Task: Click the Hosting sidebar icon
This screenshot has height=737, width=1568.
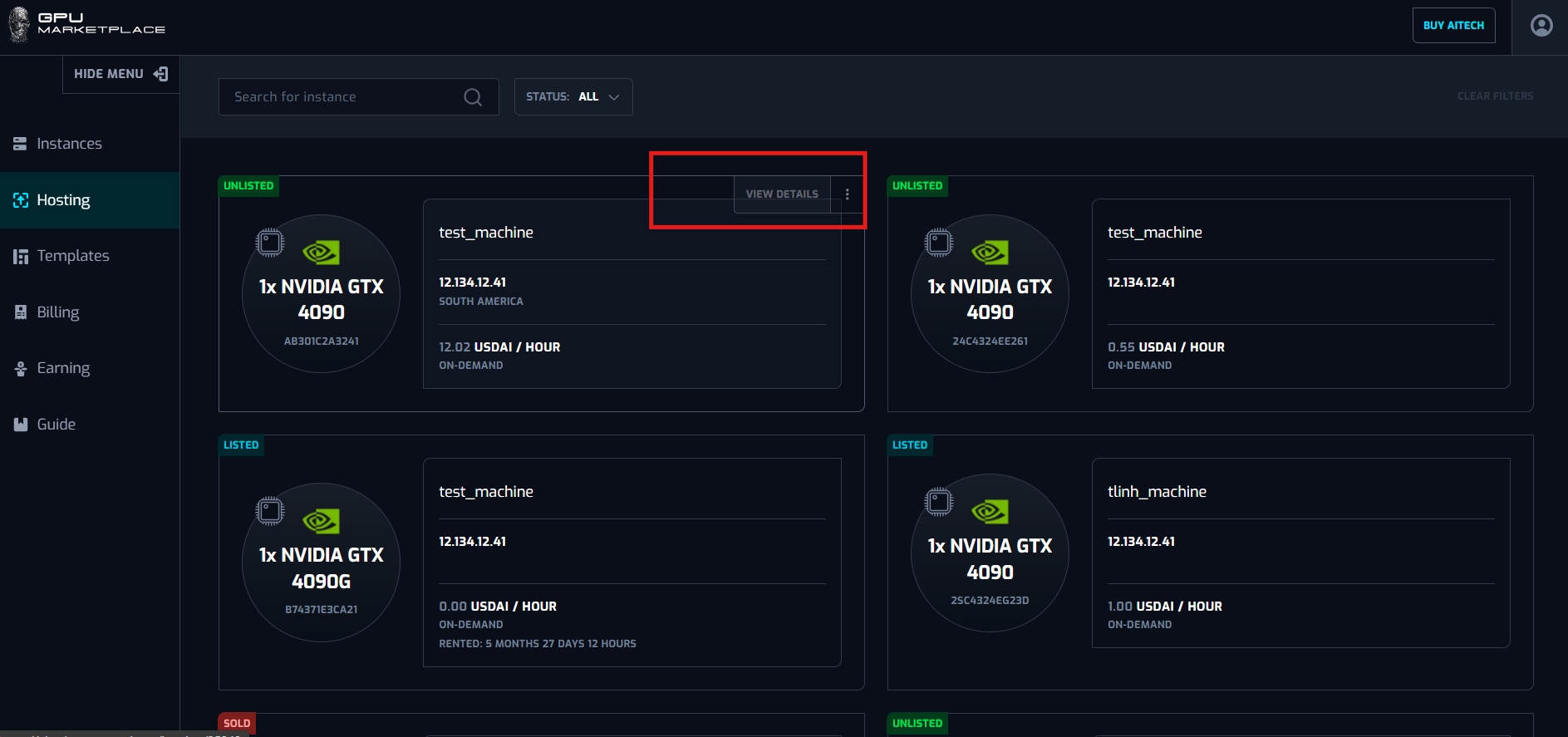Action: tap(21, 200)
